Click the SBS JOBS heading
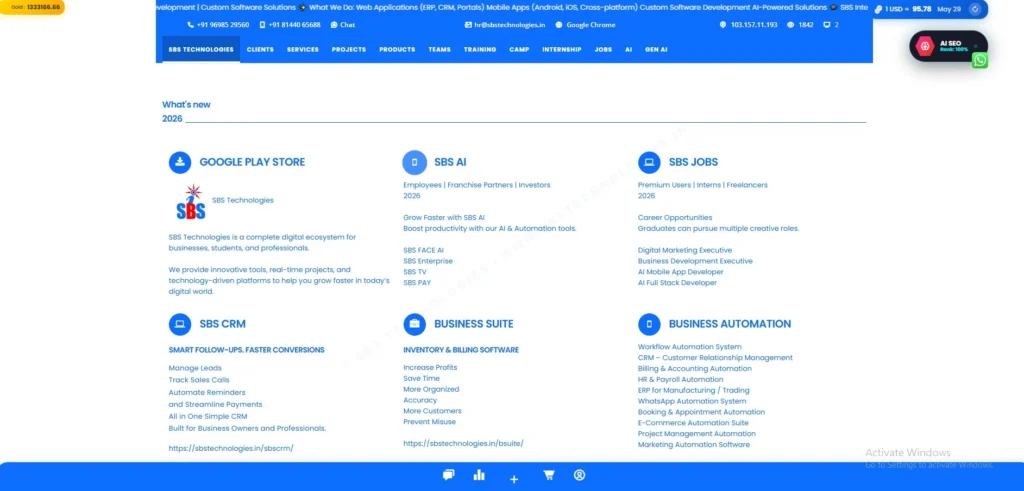 [x=694, y=163]
